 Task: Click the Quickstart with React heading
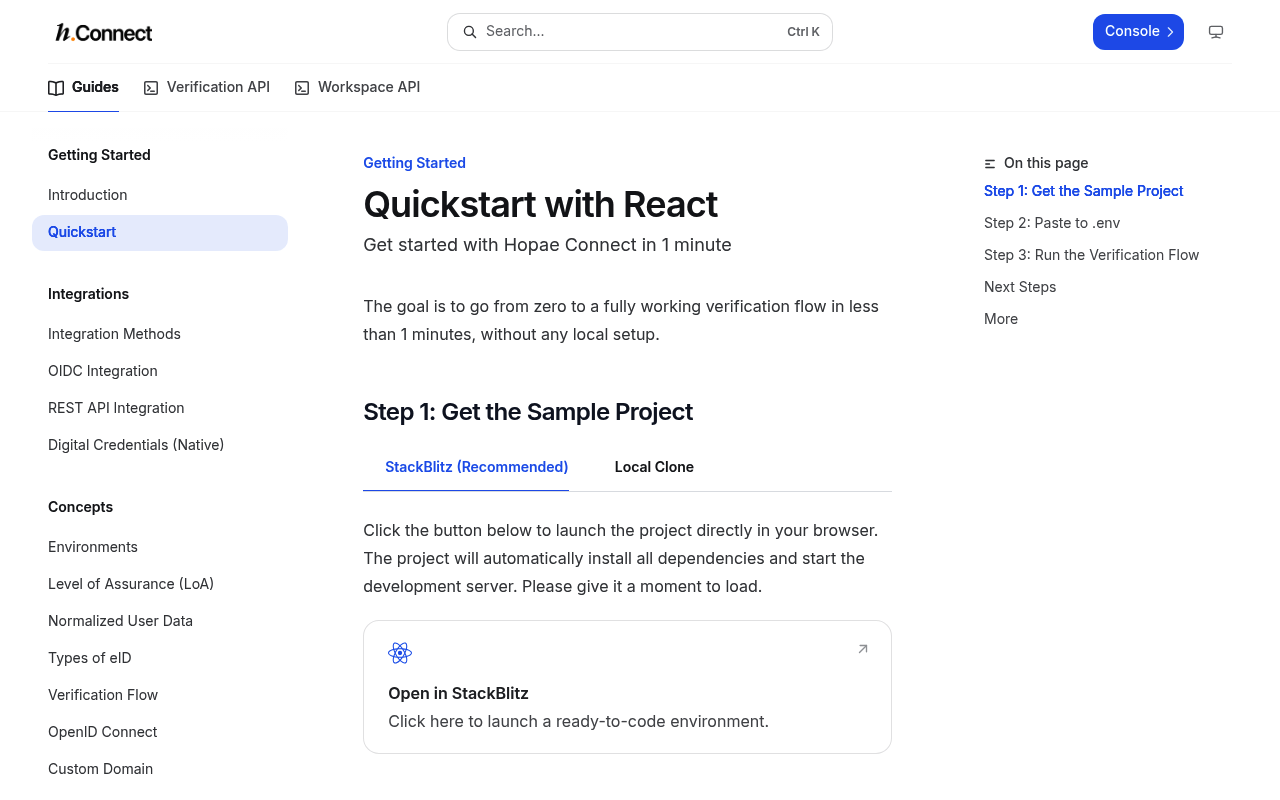coord(540,204)
